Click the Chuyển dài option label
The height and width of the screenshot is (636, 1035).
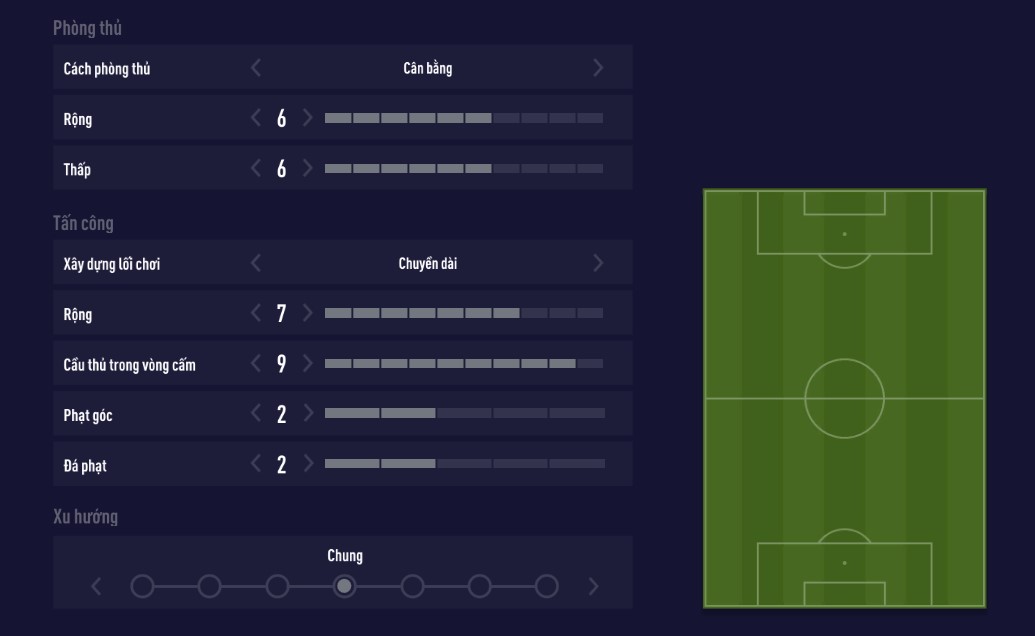(x=427, y=262)
